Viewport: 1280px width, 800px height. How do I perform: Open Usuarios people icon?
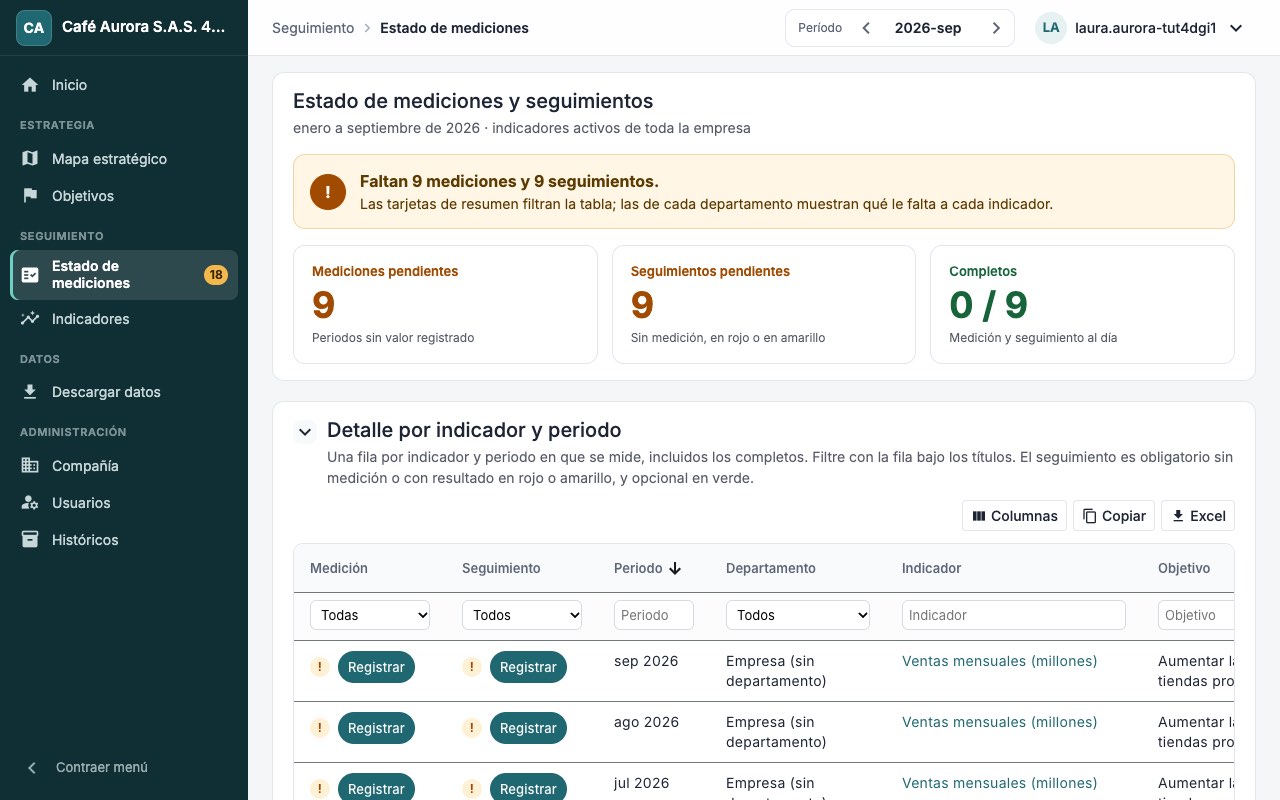point(30,503)
